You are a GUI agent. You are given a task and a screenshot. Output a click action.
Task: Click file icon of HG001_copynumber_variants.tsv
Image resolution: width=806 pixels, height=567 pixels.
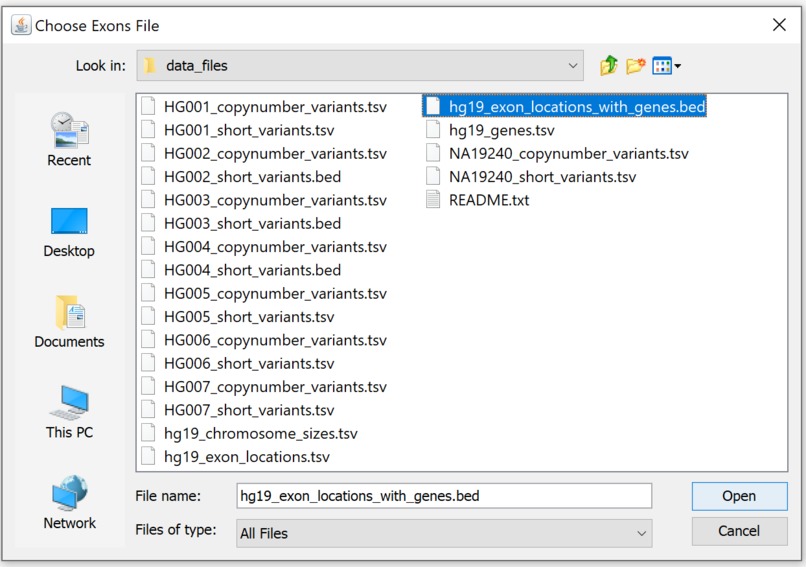[x=148, y=106]
